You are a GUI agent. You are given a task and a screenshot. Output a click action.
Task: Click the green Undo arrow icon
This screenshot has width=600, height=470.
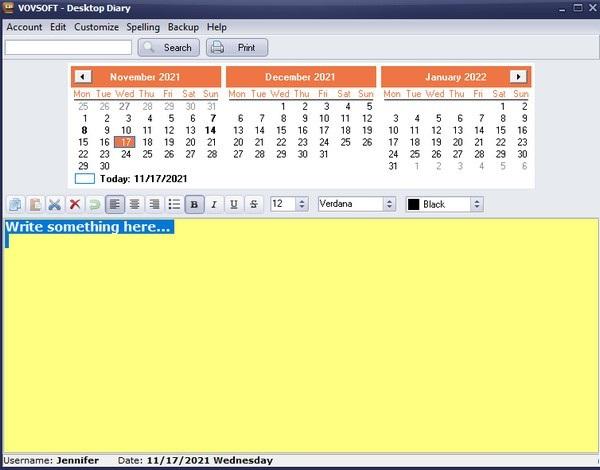pos(93,204)
